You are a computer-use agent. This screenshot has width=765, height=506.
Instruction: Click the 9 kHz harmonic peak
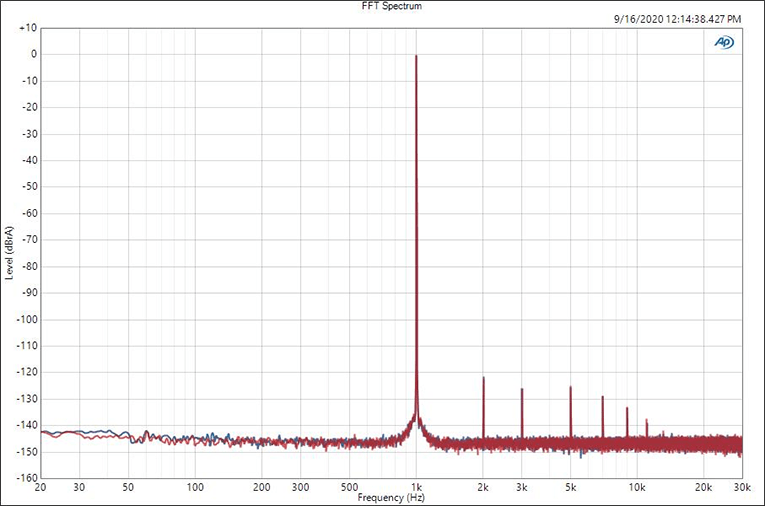627,409
